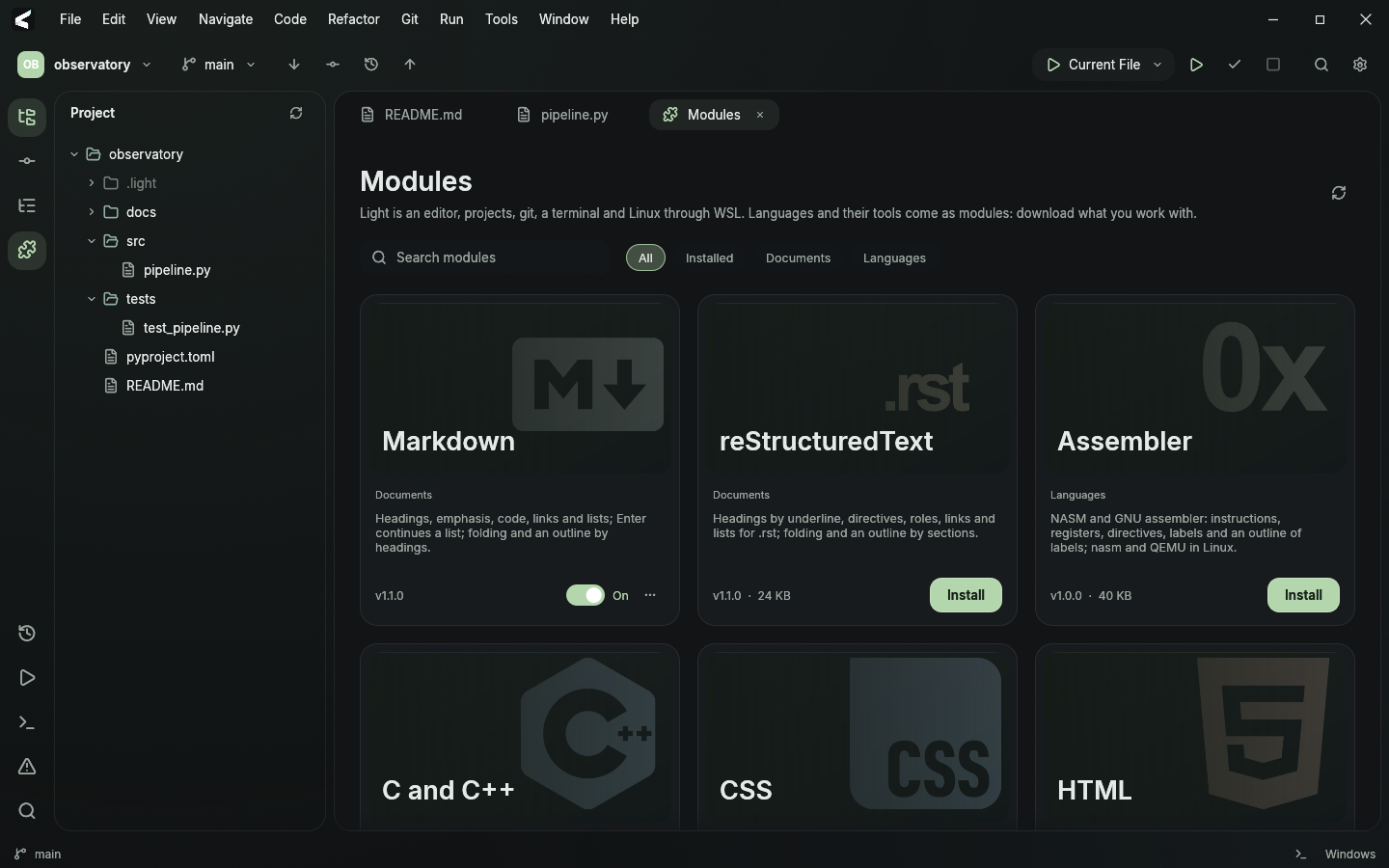Open the Refactor menu
This screenshot has height=868, width=1389.
[353, 19]
